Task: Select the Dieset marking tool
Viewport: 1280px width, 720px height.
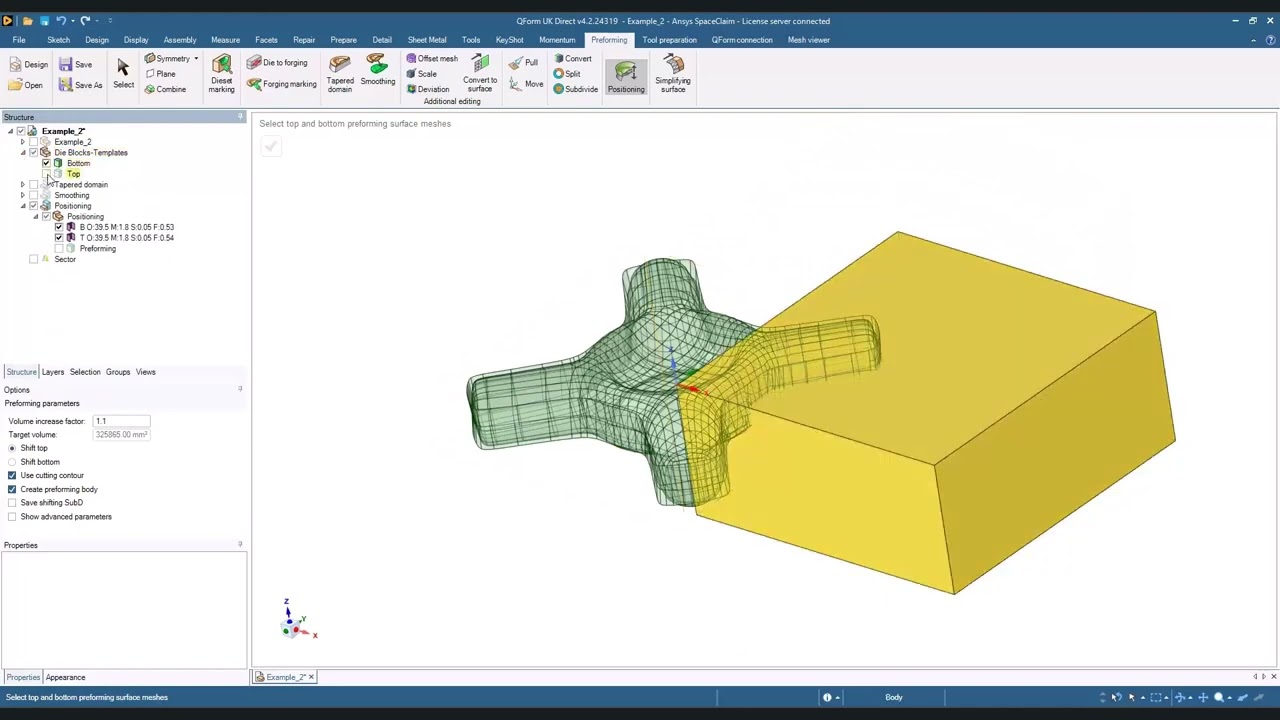Action: pyautogui.click(x=221, y=75)
